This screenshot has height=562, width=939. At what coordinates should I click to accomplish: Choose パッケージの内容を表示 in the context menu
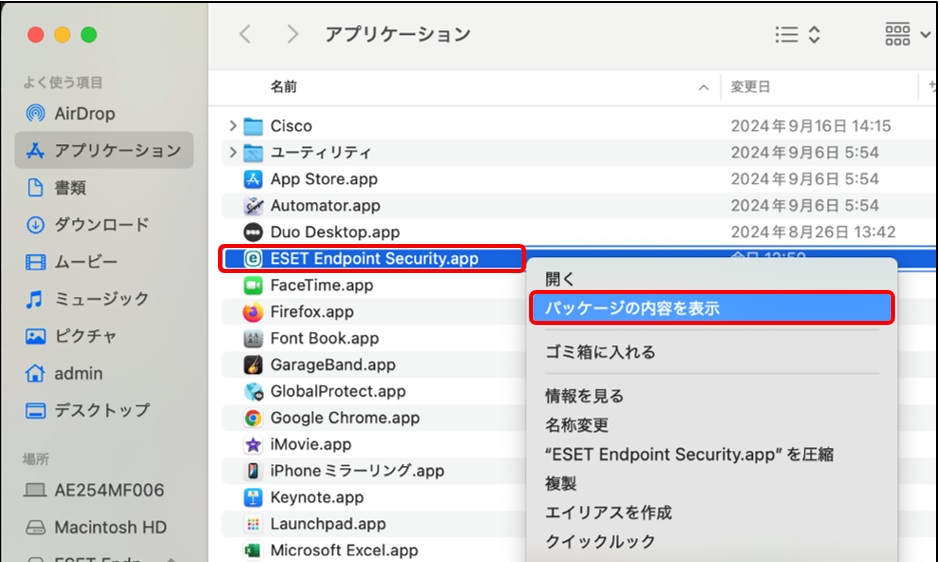click(711, 308)
